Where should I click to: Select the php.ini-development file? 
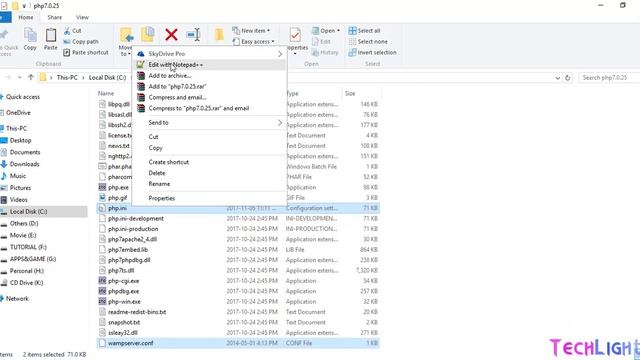click(239, 219)
